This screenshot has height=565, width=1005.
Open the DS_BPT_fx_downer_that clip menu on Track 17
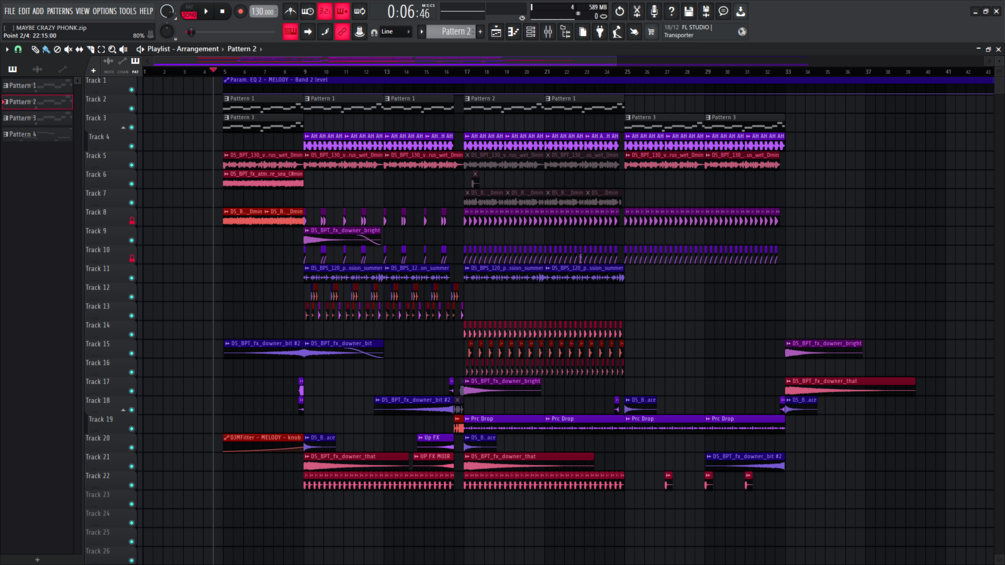pyautogui.click(x=788, y=381)
